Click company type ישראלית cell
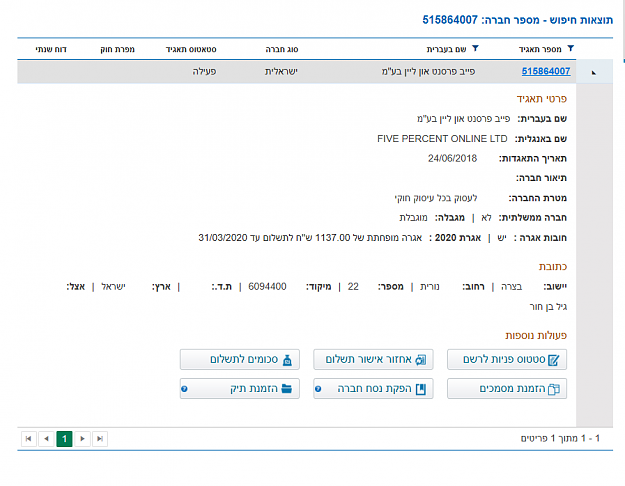The image size is (625, 486). [x=281, y=72]
